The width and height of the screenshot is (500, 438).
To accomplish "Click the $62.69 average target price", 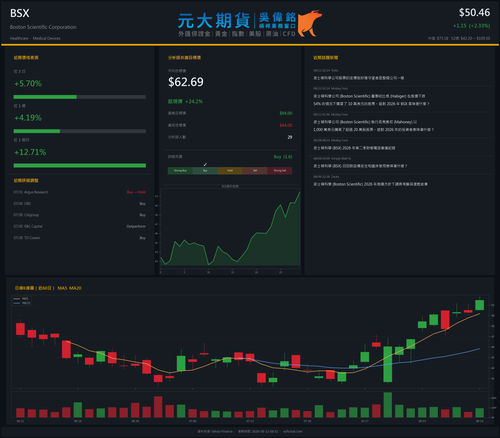I will [186, 82].
